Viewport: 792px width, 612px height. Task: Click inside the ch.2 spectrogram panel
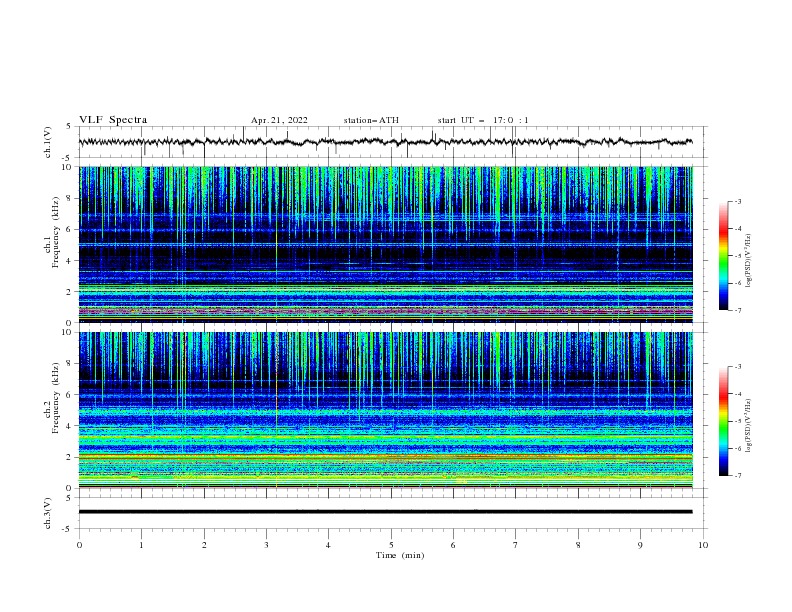click(385, 410)
